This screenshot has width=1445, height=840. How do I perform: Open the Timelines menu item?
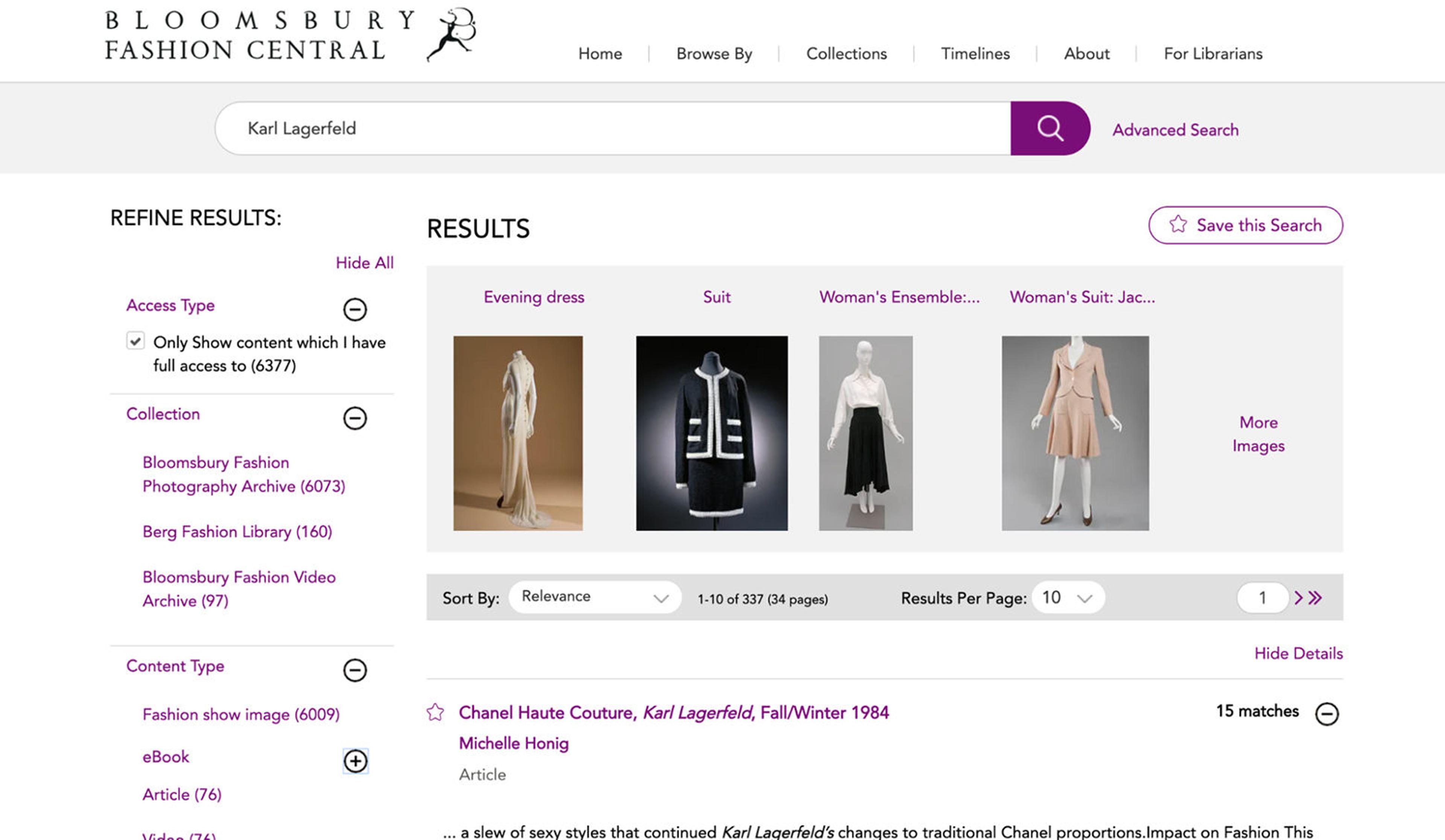(975, 54)
